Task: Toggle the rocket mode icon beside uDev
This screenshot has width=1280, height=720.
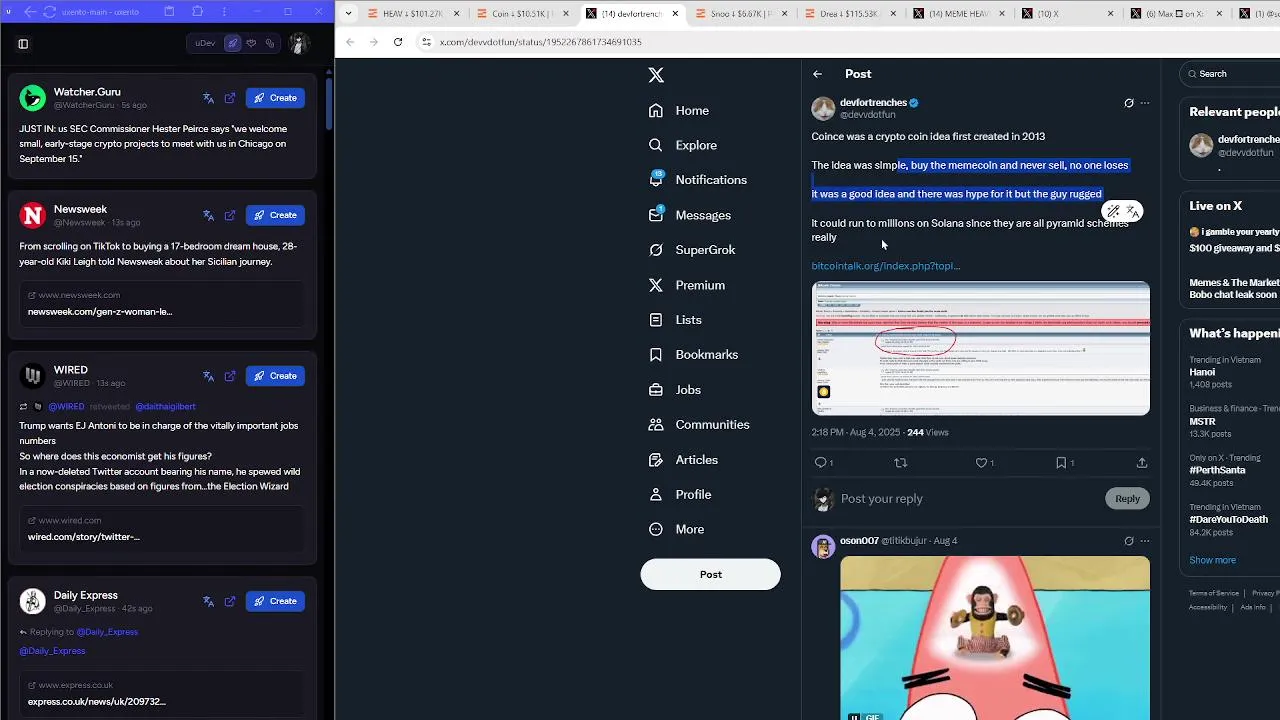Action: pos(233,44)
